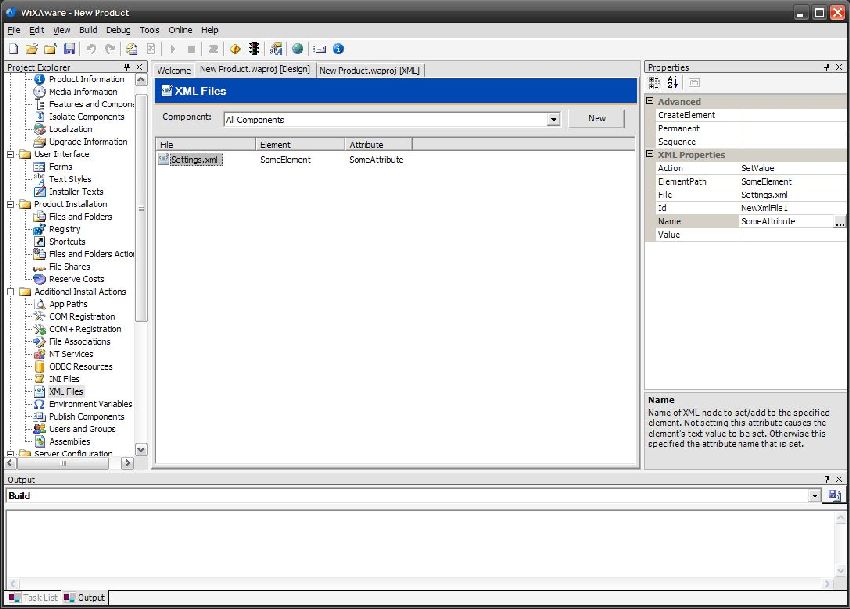This screenshot has width=850, height=609.
Task: Open the Edit menu
Action: [x=37, y=30]
